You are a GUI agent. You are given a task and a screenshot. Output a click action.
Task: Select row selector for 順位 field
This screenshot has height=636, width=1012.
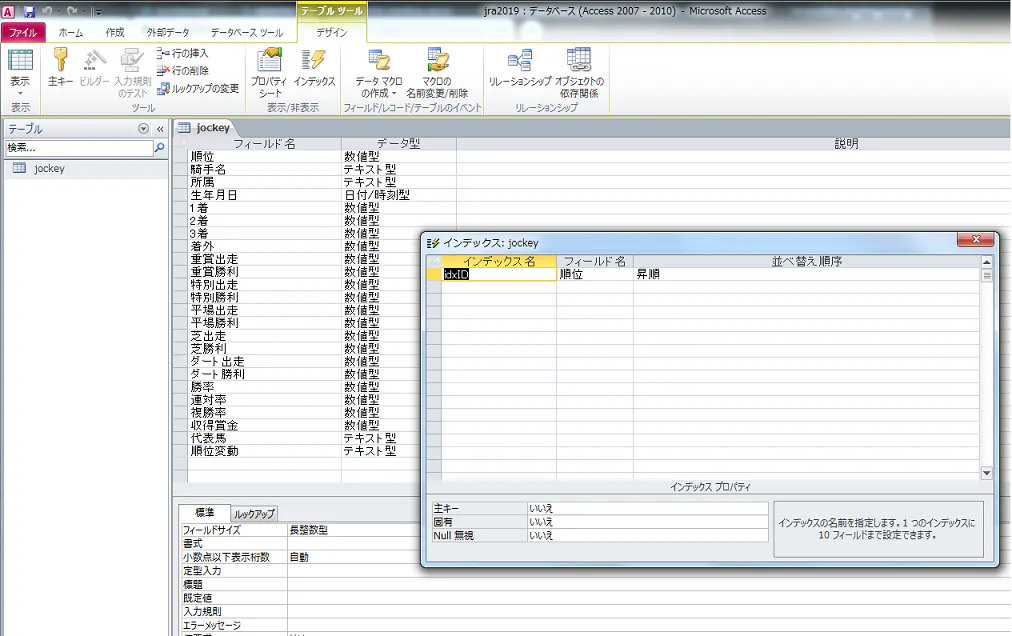(180, 157)
